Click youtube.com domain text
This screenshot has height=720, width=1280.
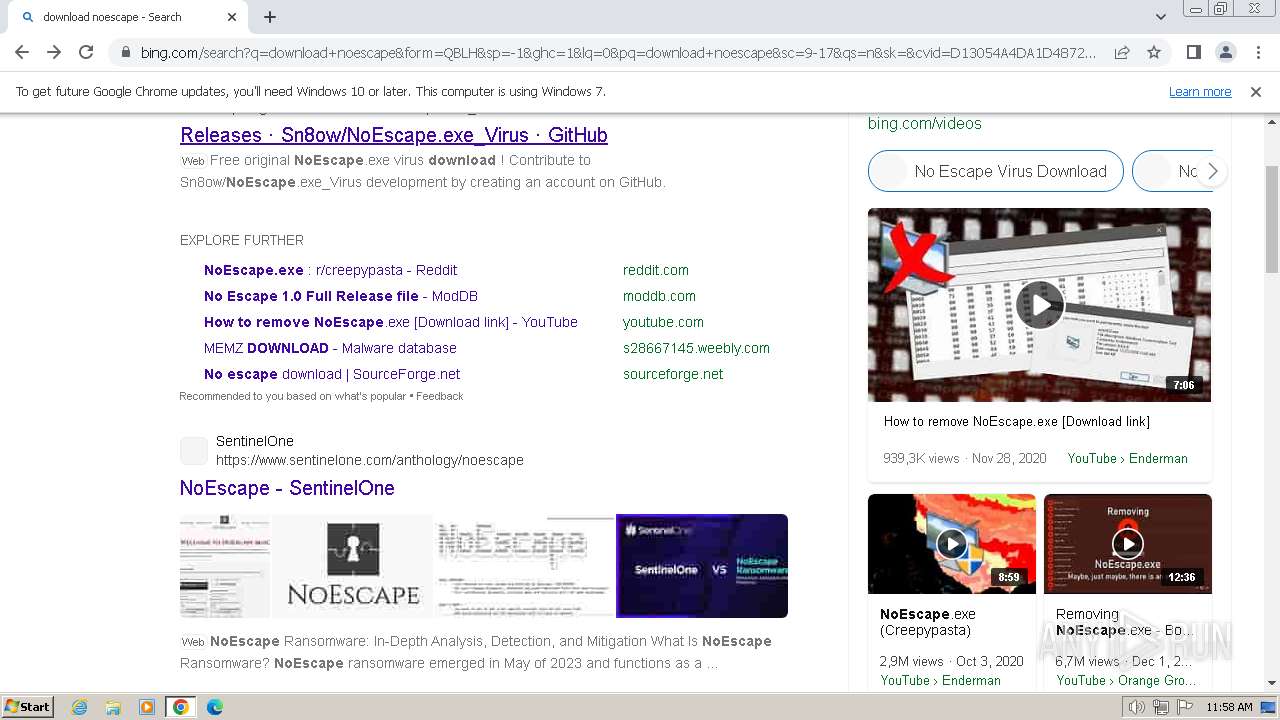663,322
